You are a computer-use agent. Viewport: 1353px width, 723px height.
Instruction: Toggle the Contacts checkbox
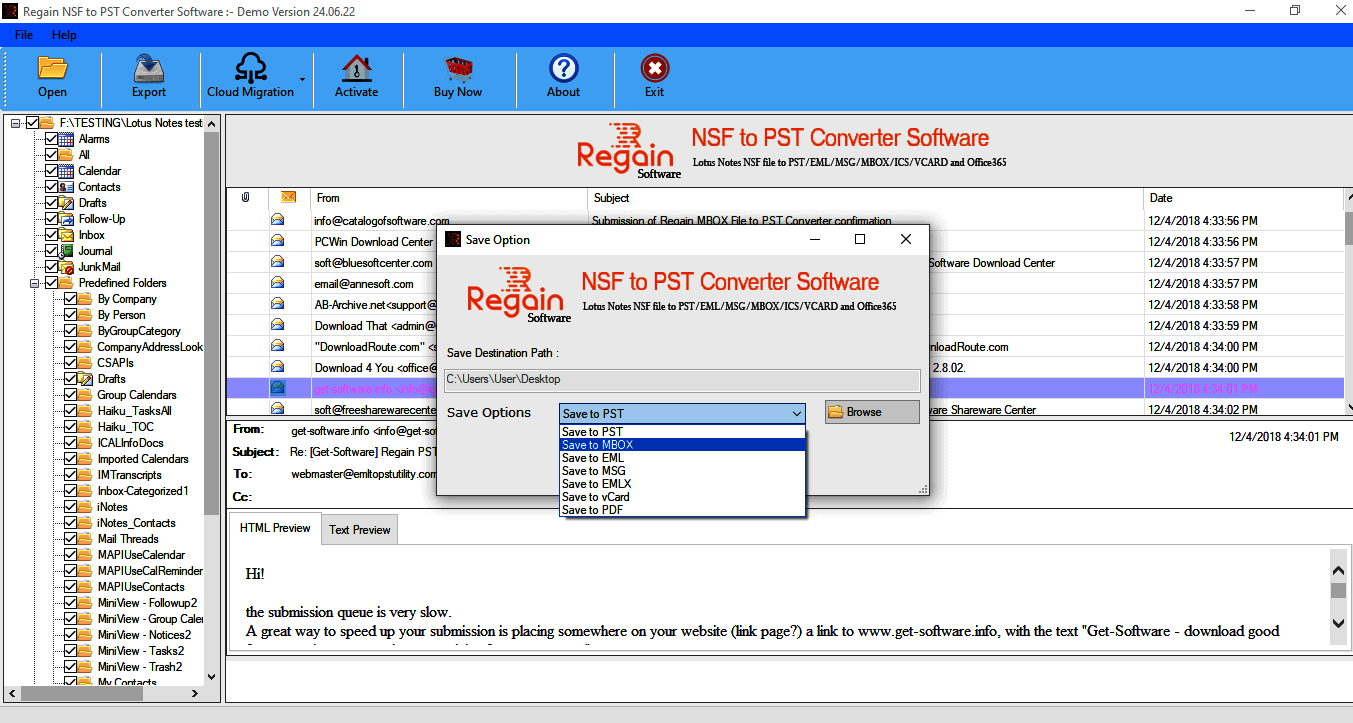(x=52, y=187)
